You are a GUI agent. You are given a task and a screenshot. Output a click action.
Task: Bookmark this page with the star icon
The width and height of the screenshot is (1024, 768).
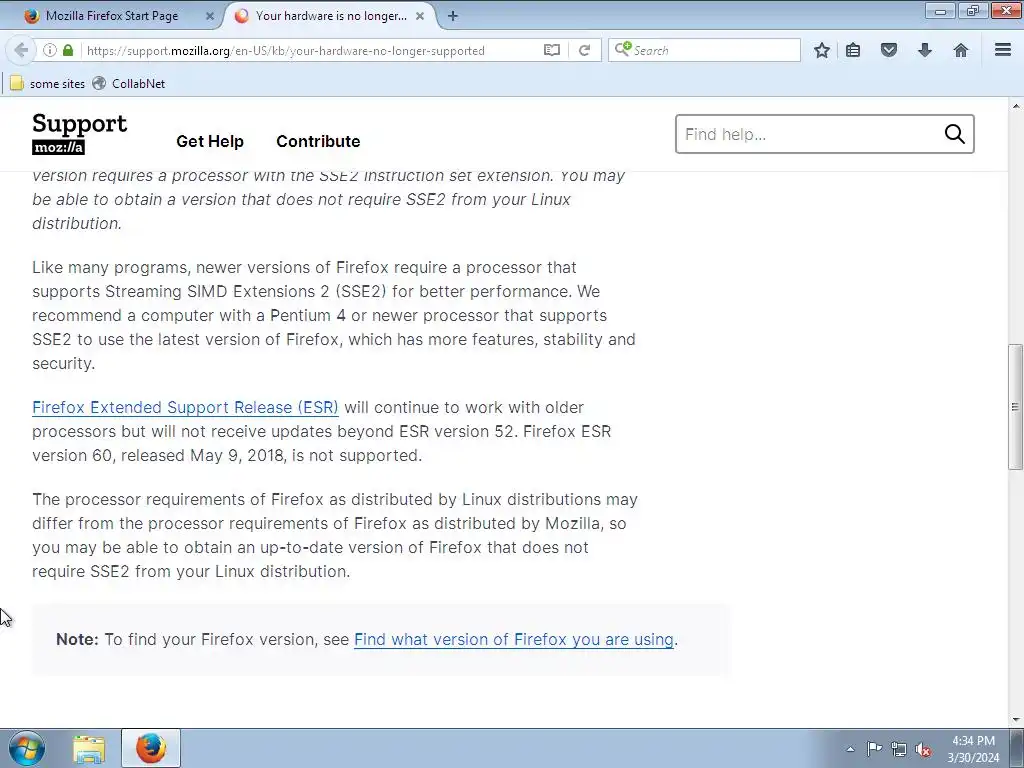[x=822, y=50]
